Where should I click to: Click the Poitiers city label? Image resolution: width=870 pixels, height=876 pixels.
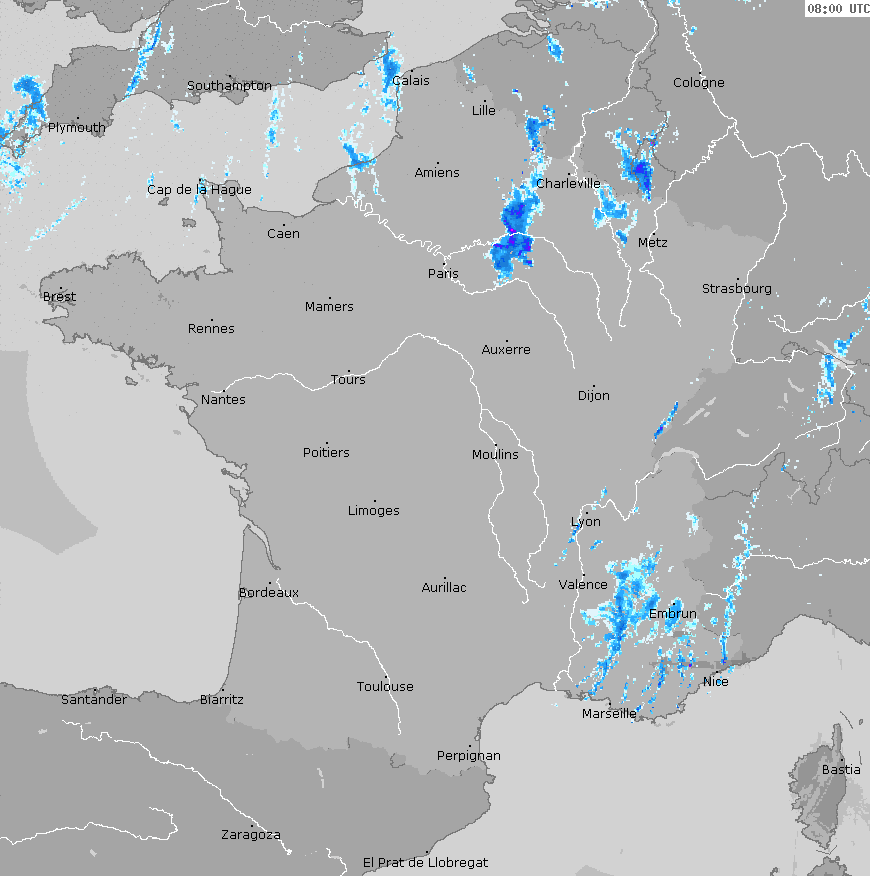(x=326, y=453)
